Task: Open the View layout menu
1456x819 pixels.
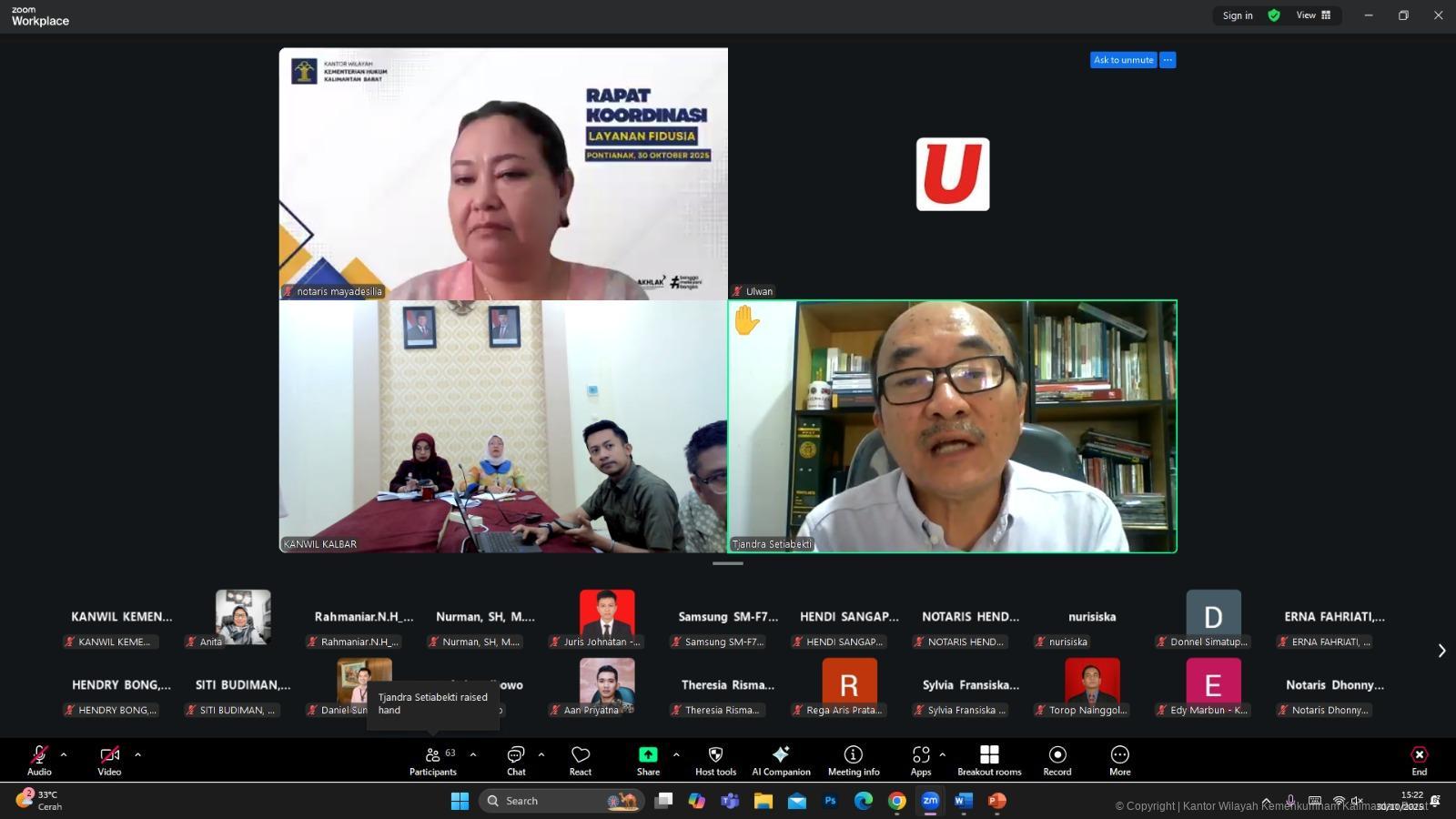Action: pos(1313,15)
